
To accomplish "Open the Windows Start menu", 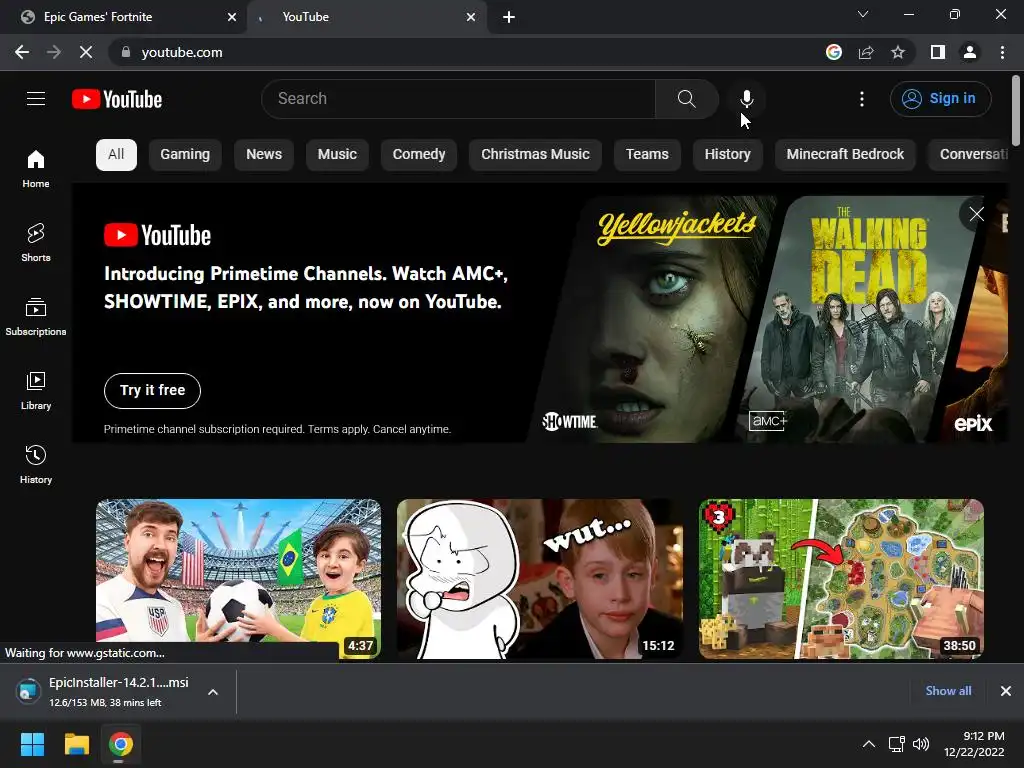I will pyautogui.click(x=32, y=744).
